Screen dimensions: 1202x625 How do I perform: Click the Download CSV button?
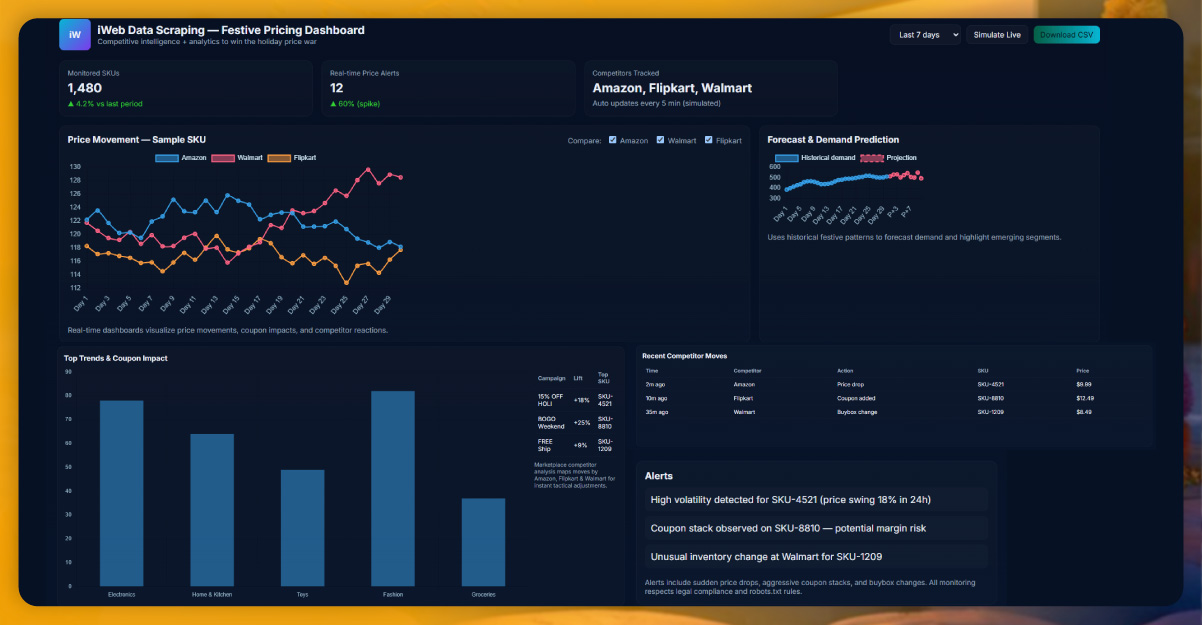(1066, 35)
